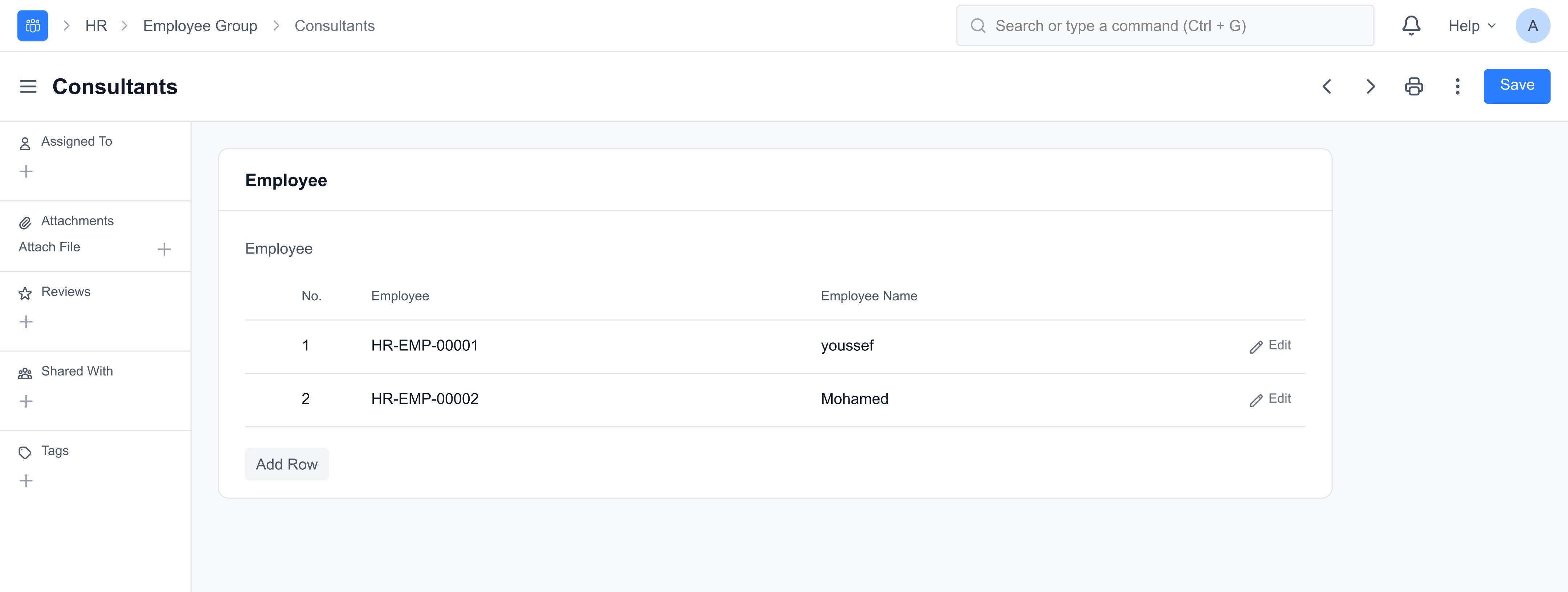Viewport: 1568px width, 592px height.
Task: Click the HR module home icon
Action: click(32, 25)
